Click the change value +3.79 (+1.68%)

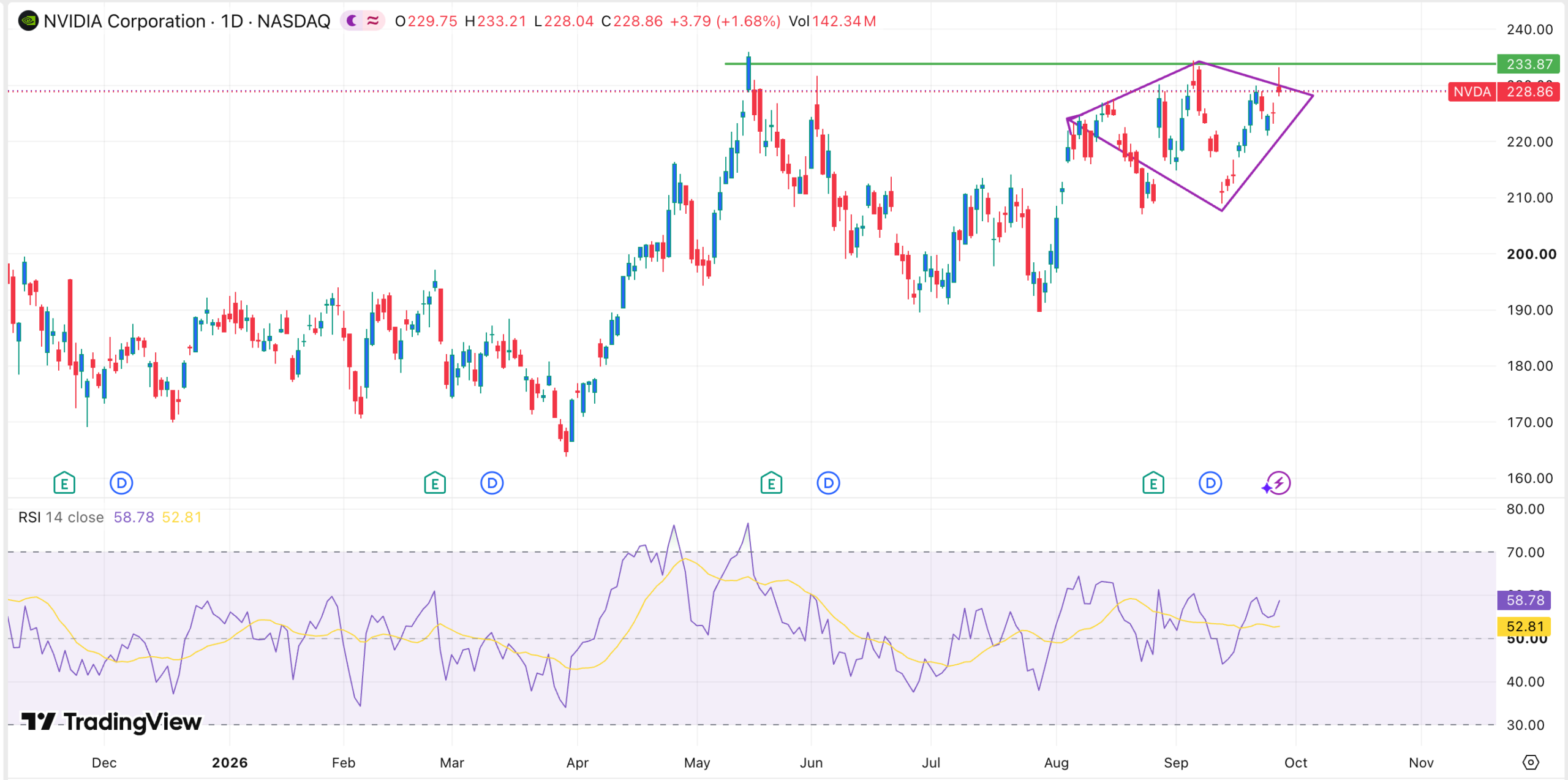[725, 21]
